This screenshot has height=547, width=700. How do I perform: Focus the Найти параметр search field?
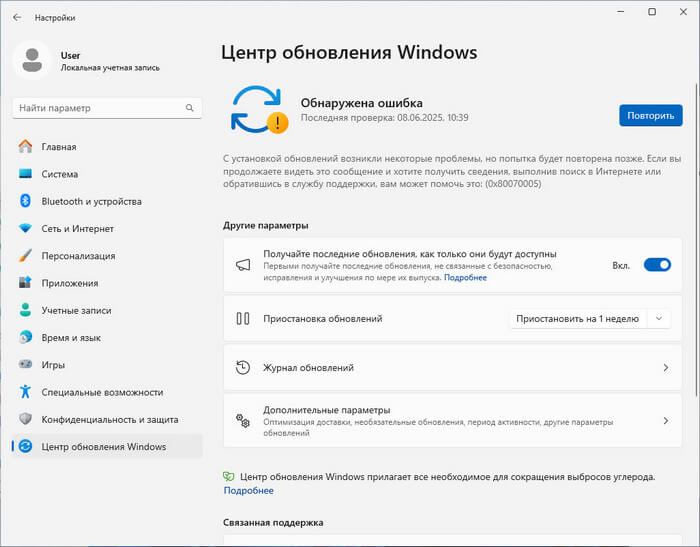point(95,107)
